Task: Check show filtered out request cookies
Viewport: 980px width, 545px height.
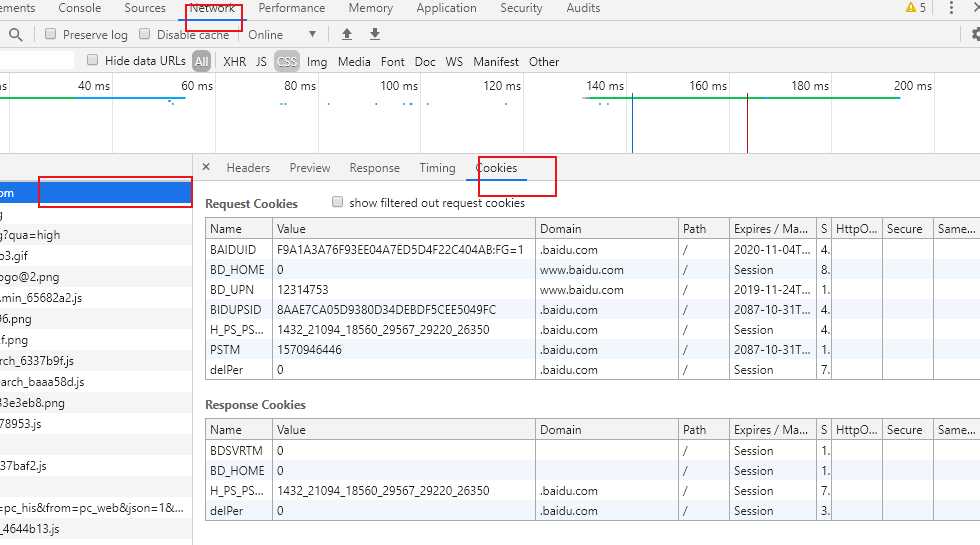Action: pyautogui.click(x=338, y=202)
